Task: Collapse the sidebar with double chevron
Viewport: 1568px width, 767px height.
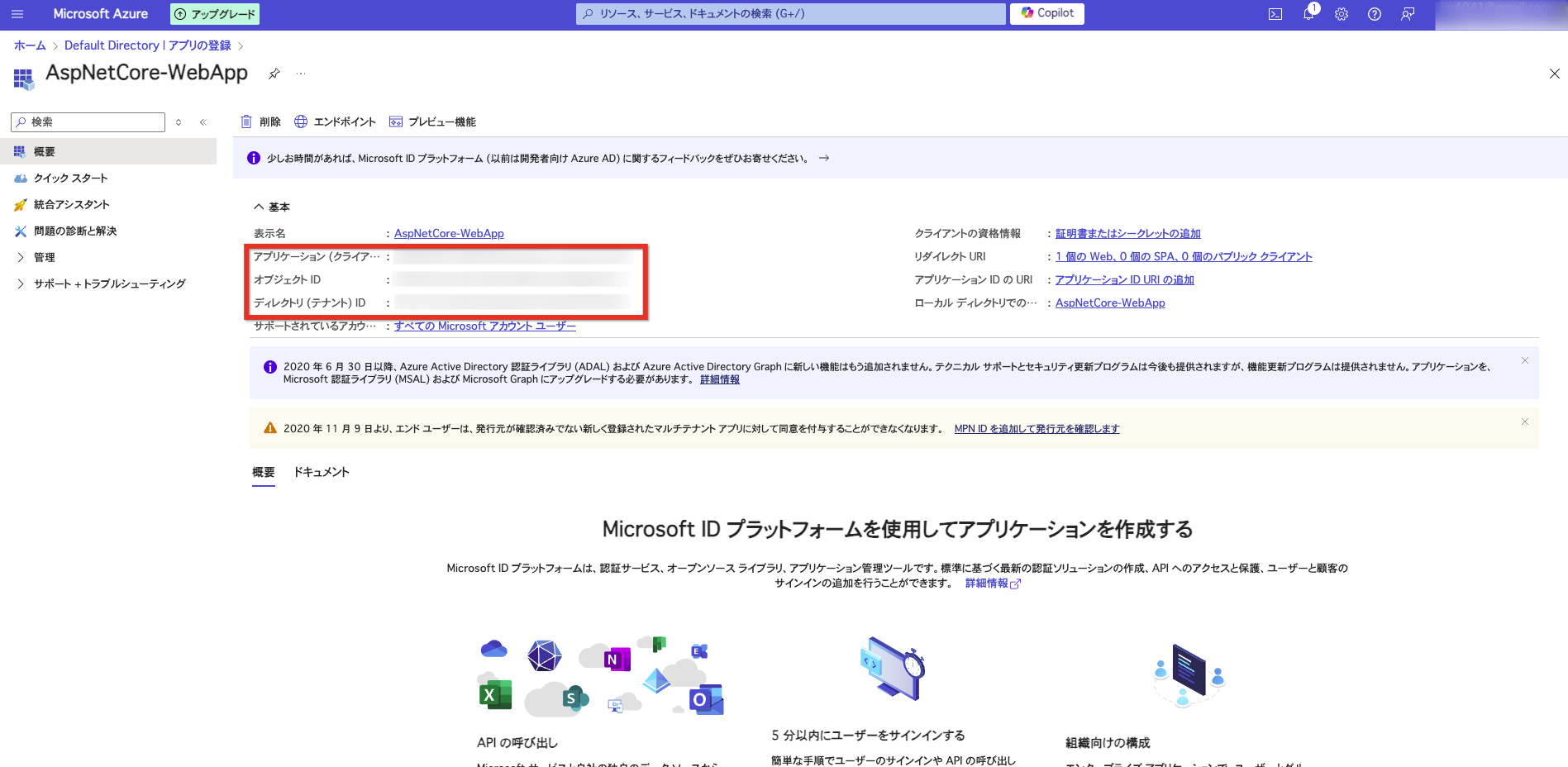Action: click(x=203, y=122)
